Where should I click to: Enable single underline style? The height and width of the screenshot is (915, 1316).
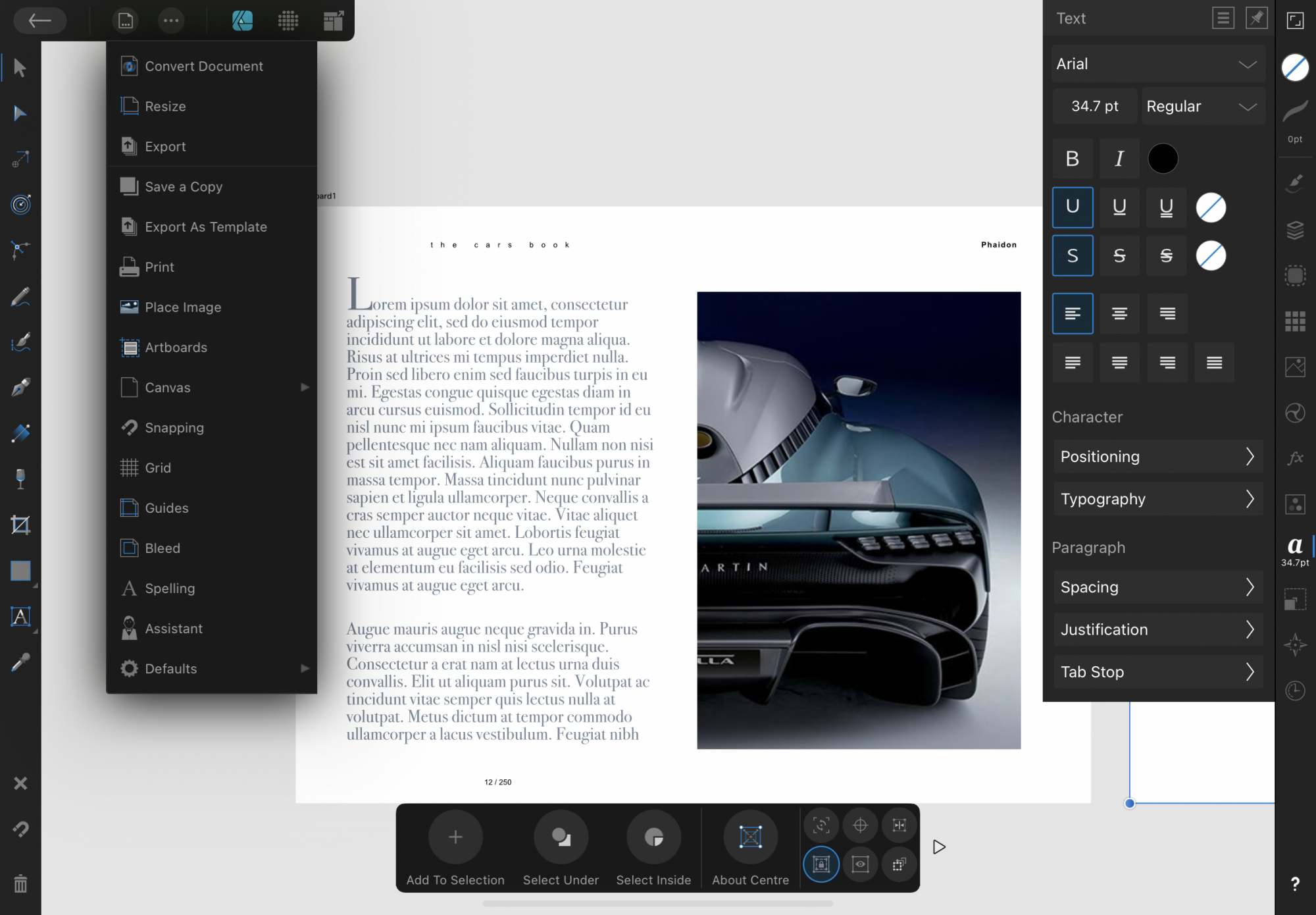(1119, 207)
